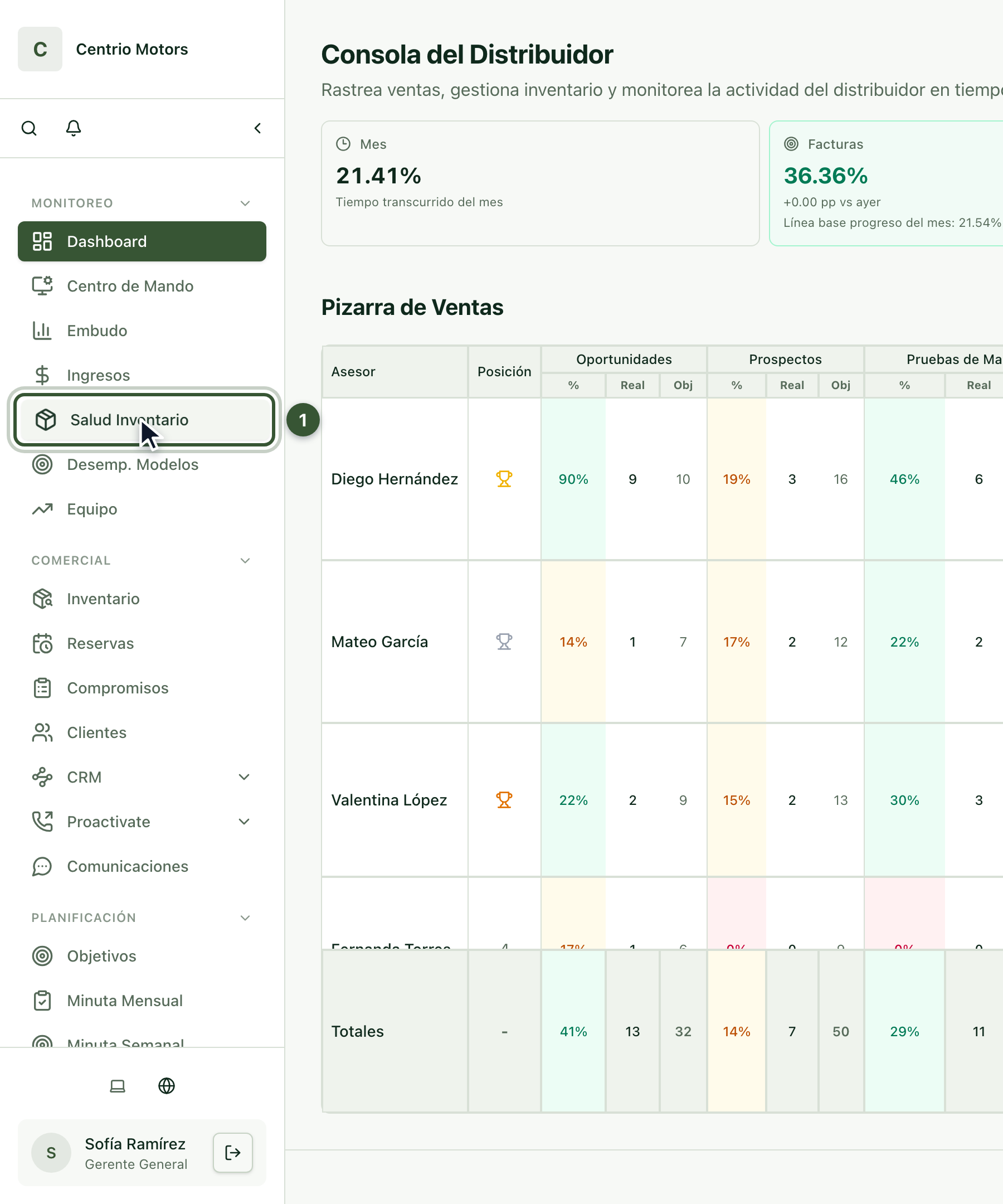
Task: Collapse sidebar with left chevron
Action: [x=257, y=128]
